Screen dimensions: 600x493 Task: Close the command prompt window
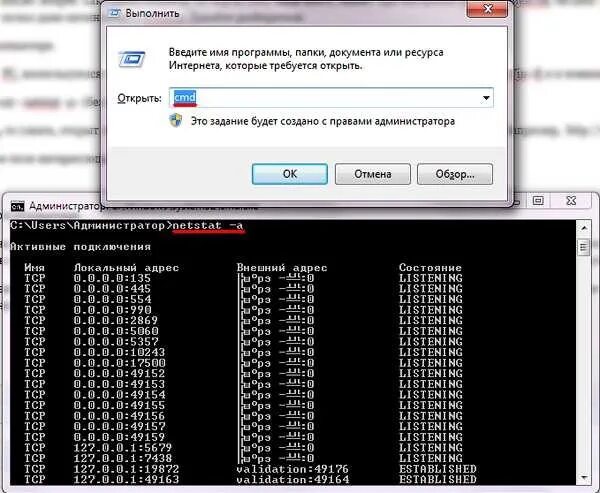[571, 200]
